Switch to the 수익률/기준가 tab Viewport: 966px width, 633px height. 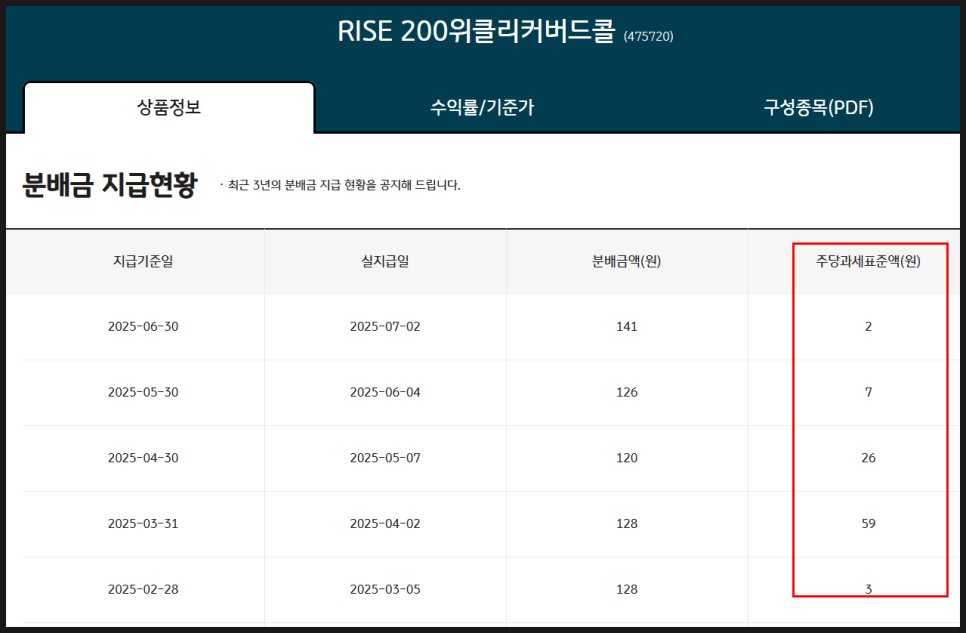pyautogui.click(x=482, y=107)
